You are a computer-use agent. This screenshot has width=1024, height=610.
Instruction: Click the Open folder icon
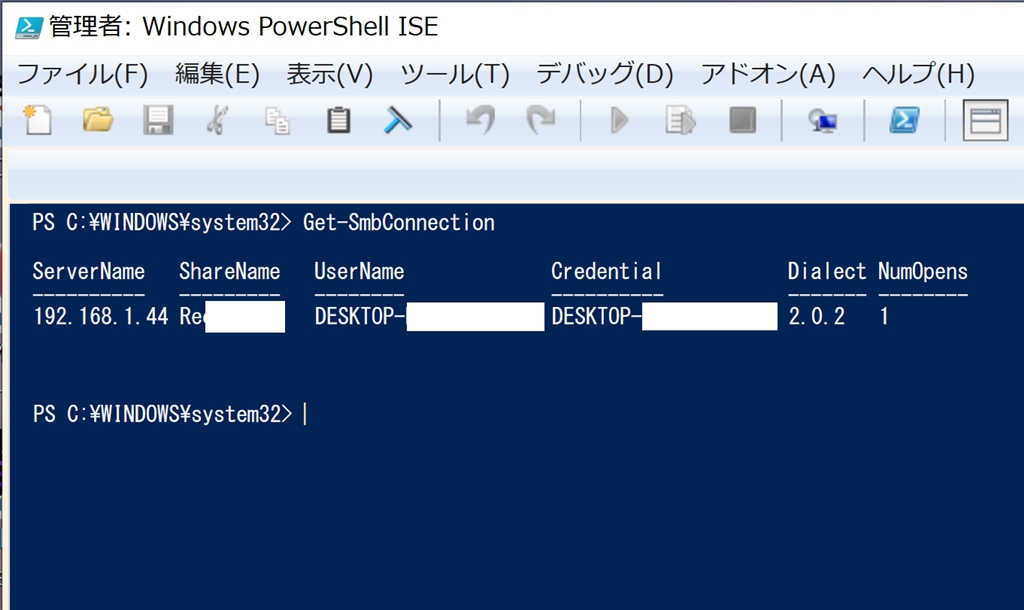click(98, 121)
